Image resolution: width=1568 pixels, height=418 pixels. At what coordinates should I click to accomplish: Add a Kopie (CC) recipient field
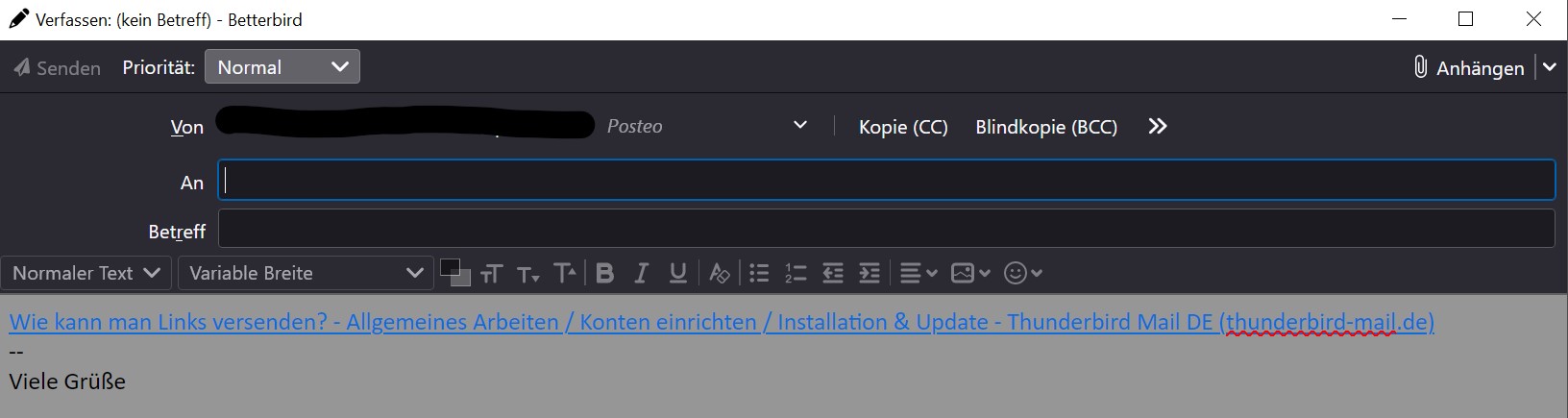pyautogui.click(x=903, y=127)
